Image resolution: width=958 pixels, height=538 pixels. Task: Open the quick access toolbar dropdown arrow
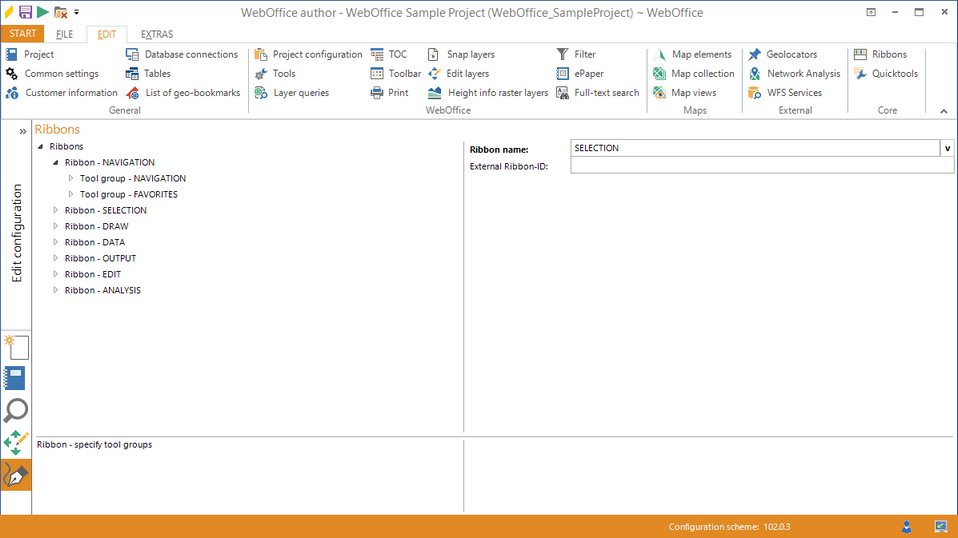tap(76, 12)
